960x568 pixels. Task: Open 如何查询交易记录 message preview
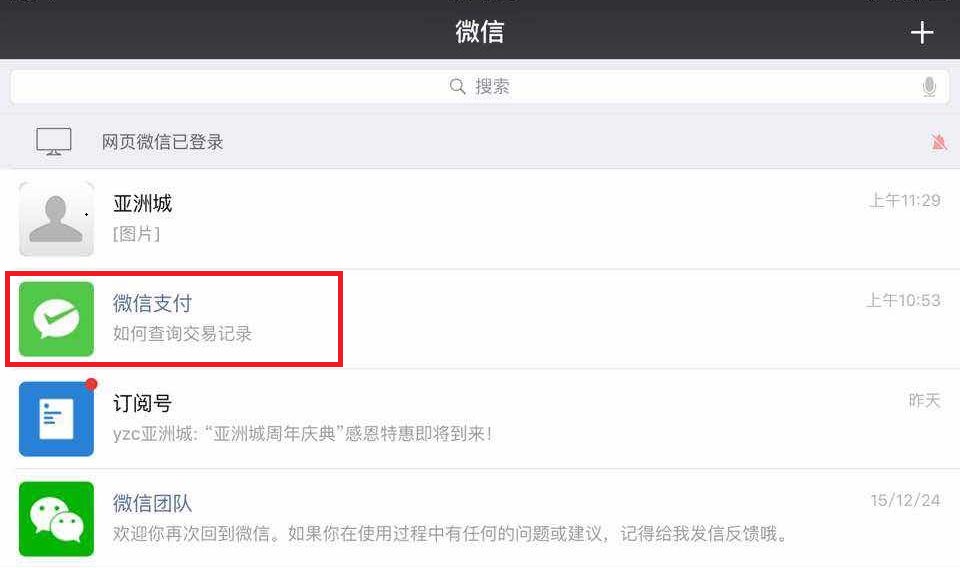pos(182,334)
